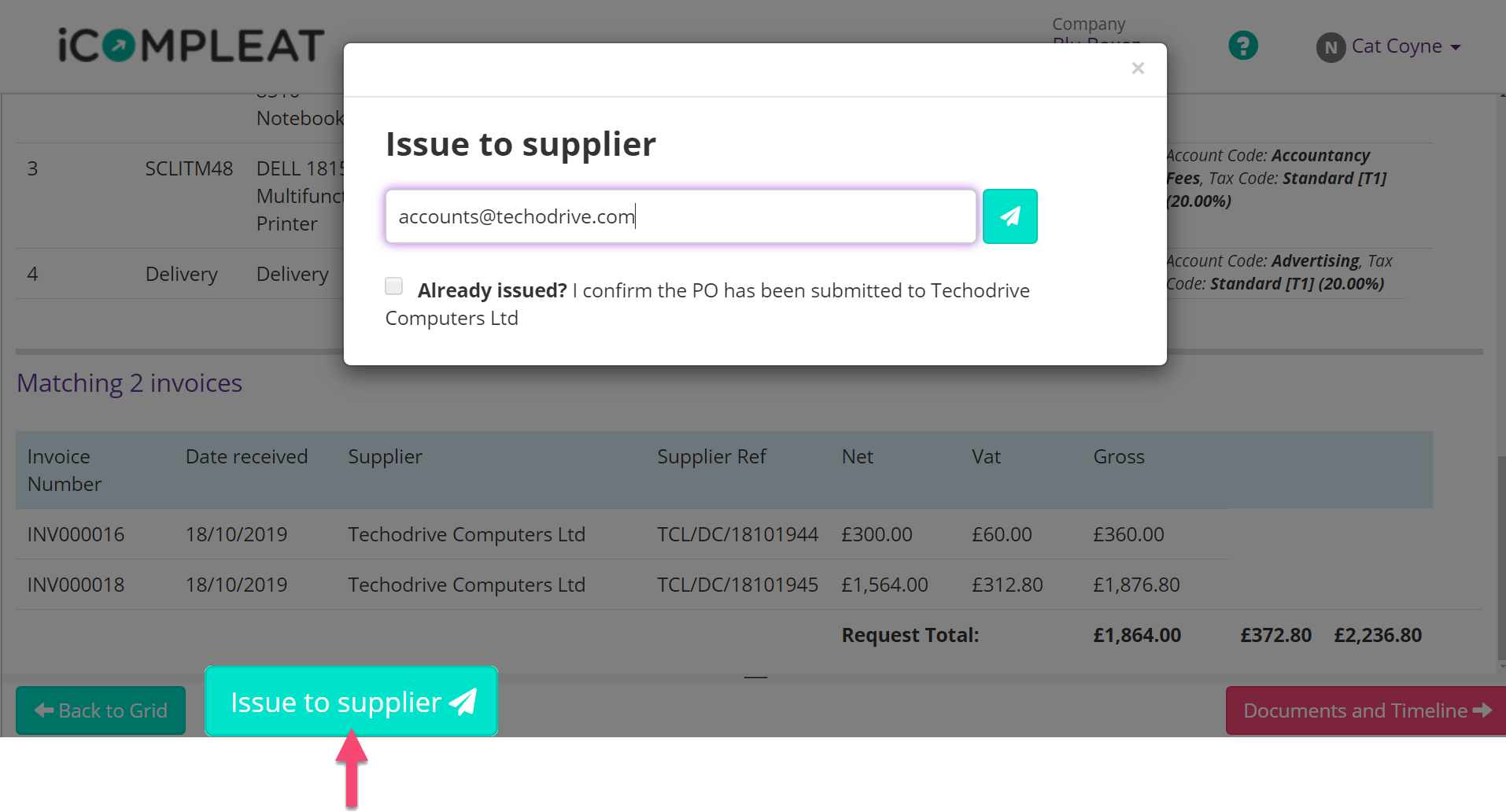Close the Issue to supplier dialog

(1138, 68)
